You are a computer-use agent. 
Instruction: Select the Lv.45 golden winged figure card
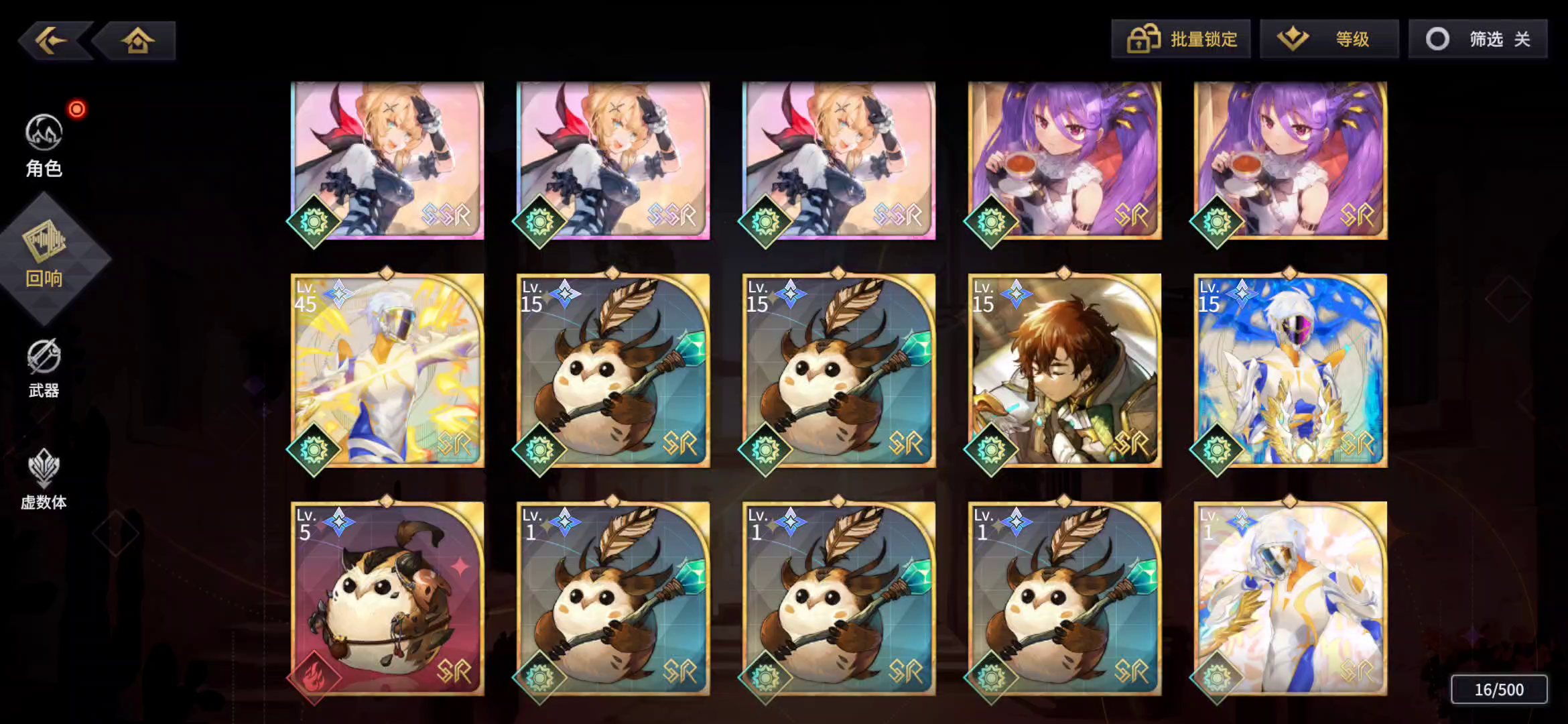(x=387, y=370)
